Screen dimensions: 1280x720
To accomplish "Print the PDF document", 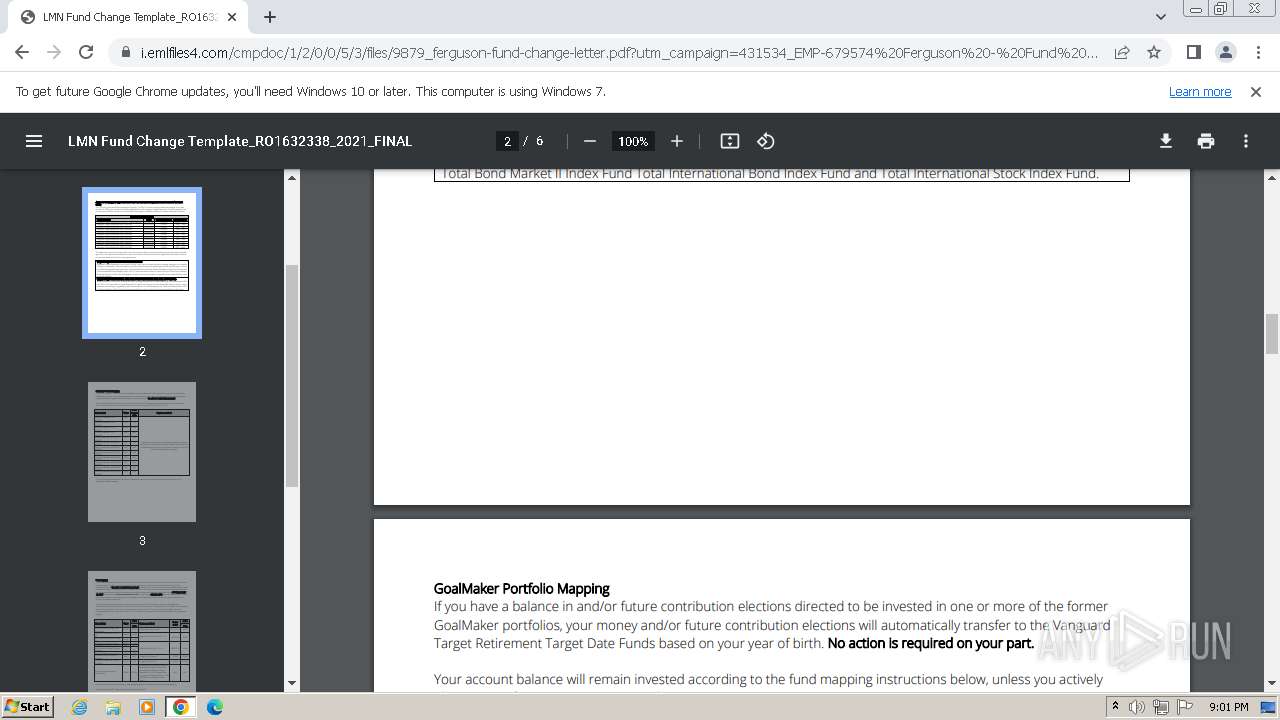I will (x=1206, y=141).
